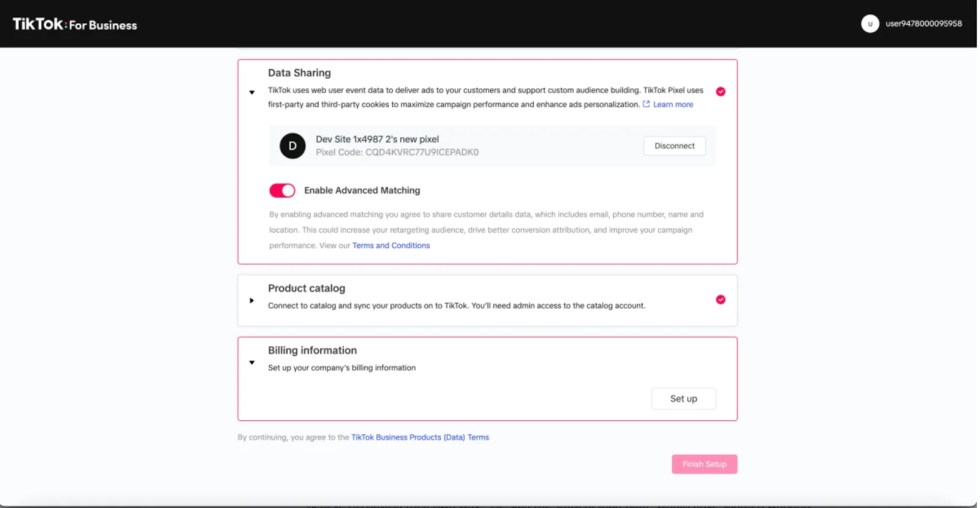Open the Terms and Conditions link
The image size is (980, 508).
coord(391,245)
